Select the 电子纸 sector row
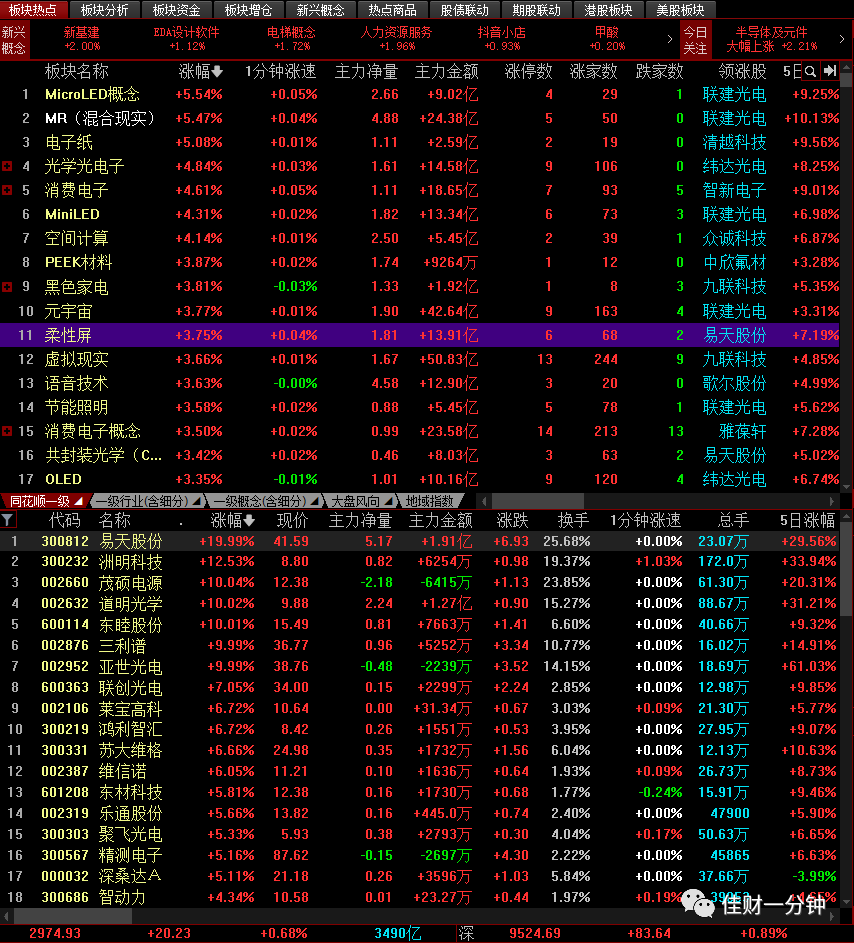Screen dimensions: 854x943 [420, 143]
